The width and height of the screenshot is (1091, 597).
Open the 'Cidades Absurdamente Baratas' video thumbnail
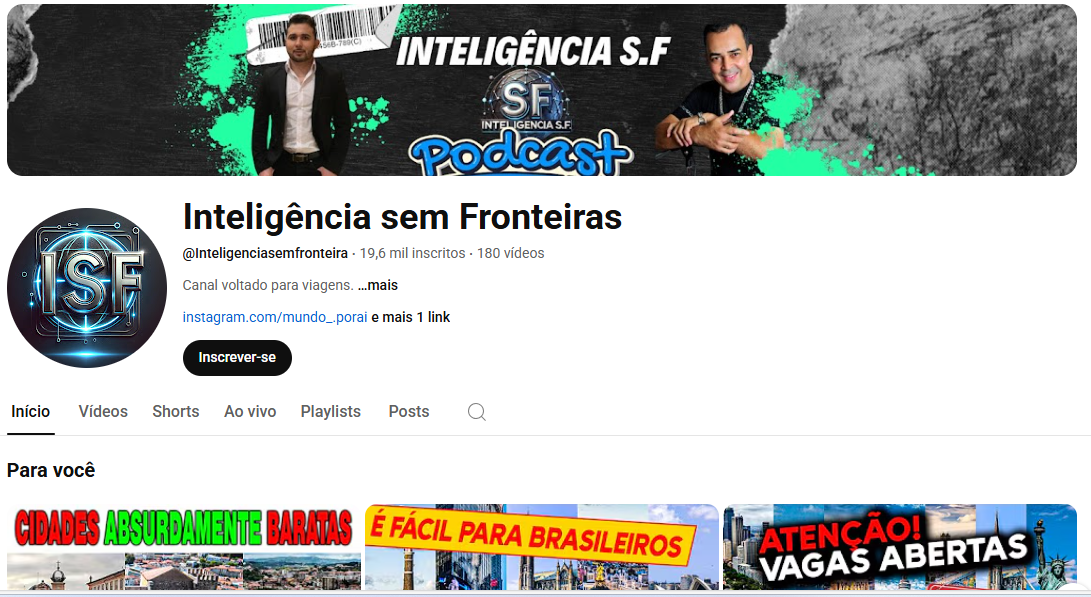184,547
